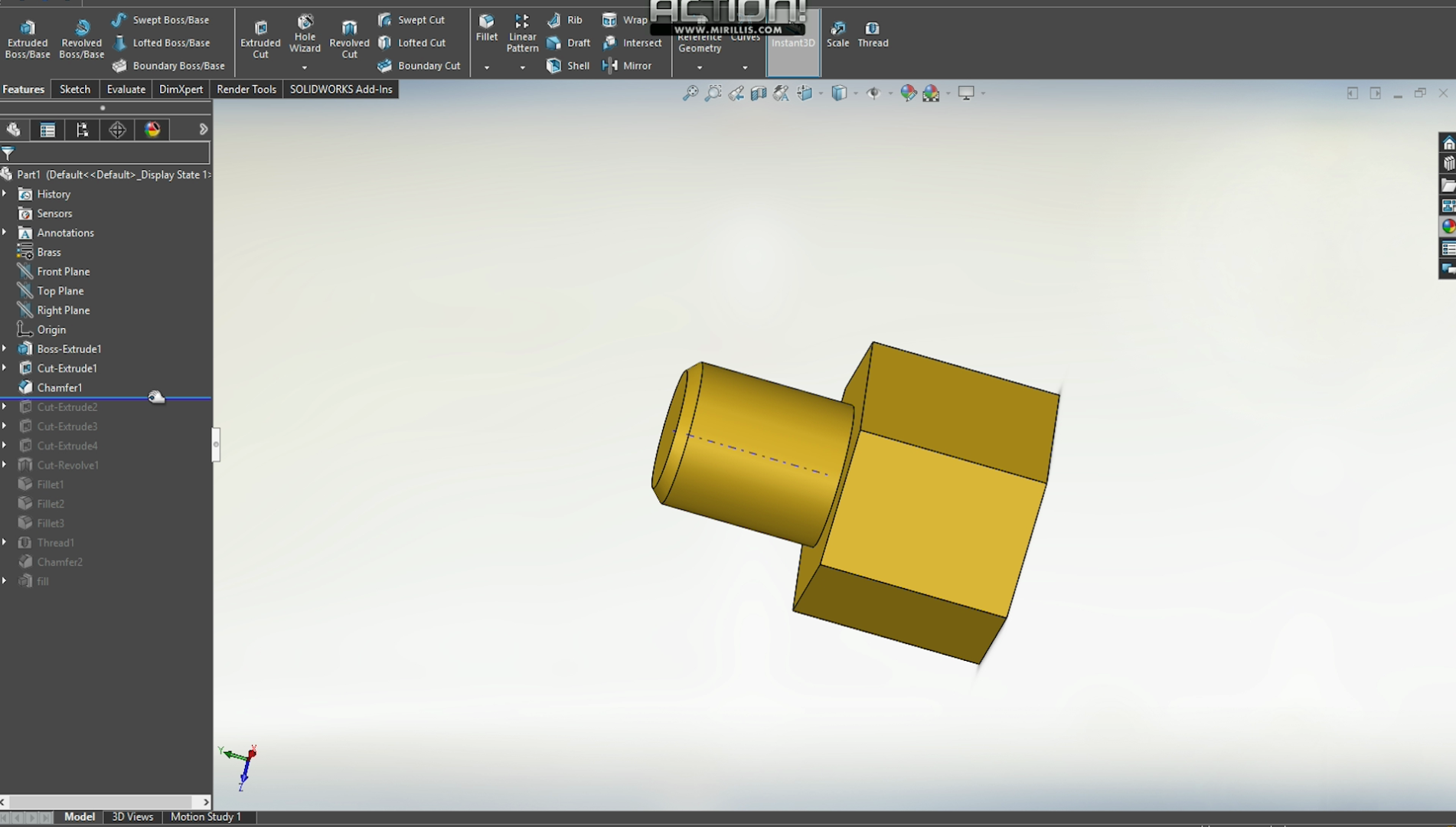Open the Appearances task pane icon
The image size is (1456, 827).
pos(1448,227)
